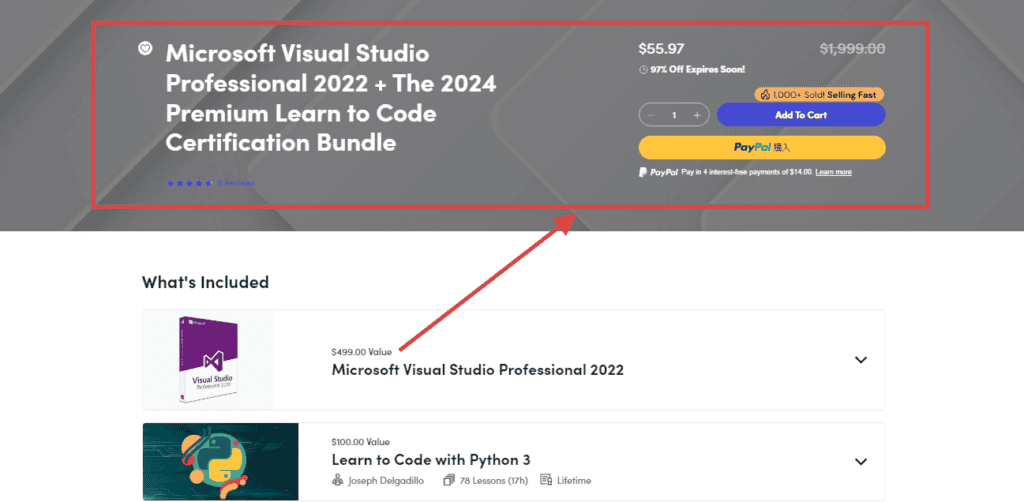
Task: Click instructor name Joseph Delgadillo
Action: pyautogui.click(x=386, y=481)
